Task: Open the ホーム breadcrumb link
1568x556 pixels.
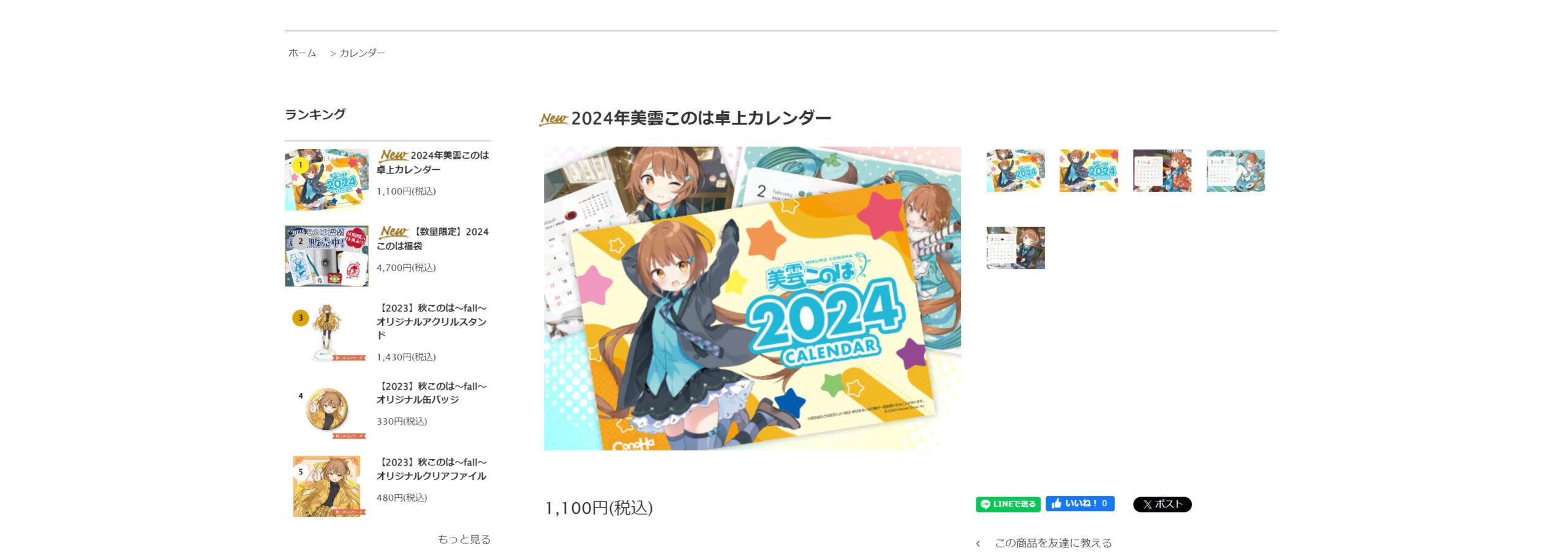Action: click(x=303, y=53)
